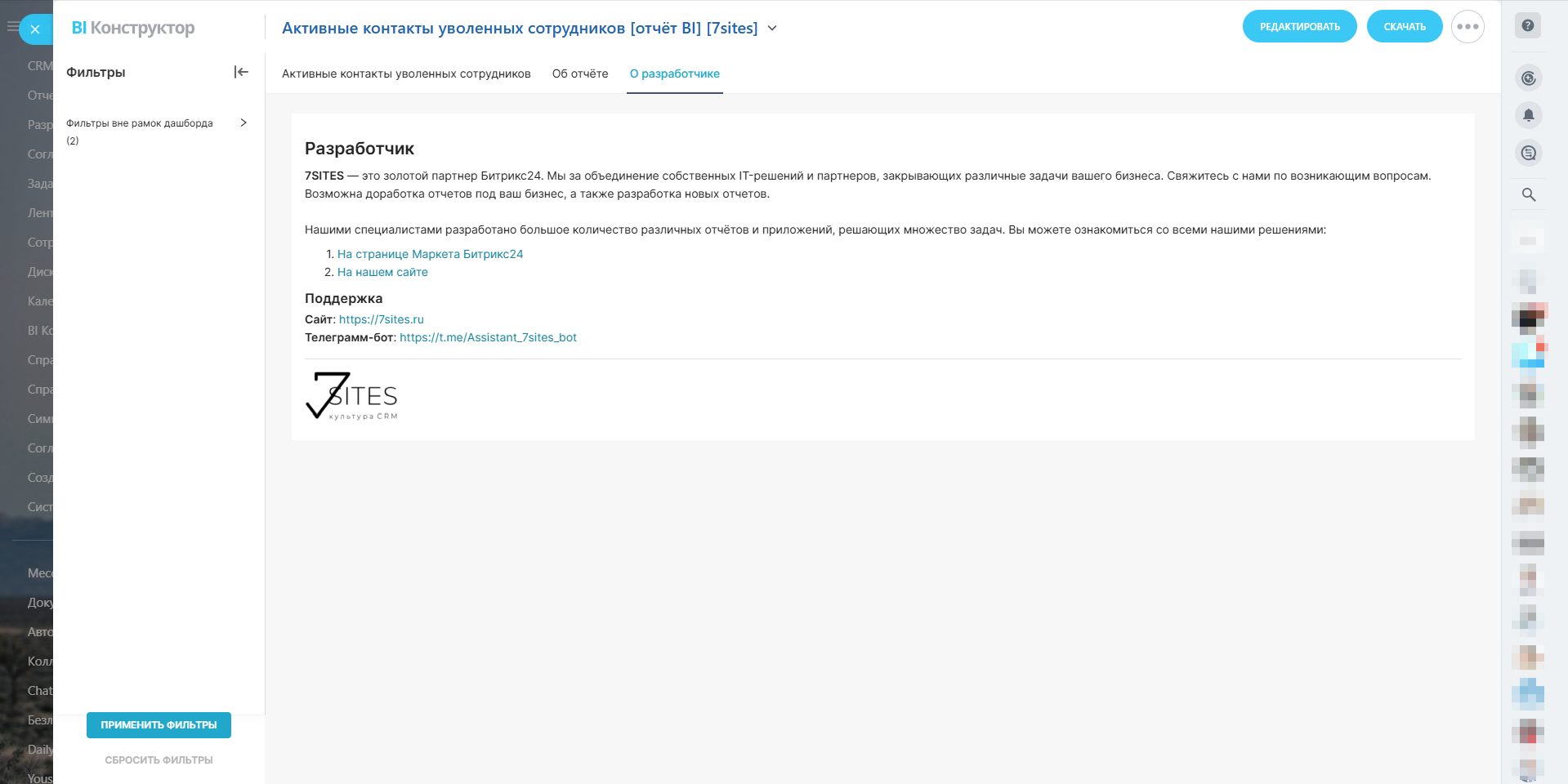Open the https://7sites.ru support link
Image resolution: width=1568 pixels, height=784 pixels.
[x=382, y=319]
